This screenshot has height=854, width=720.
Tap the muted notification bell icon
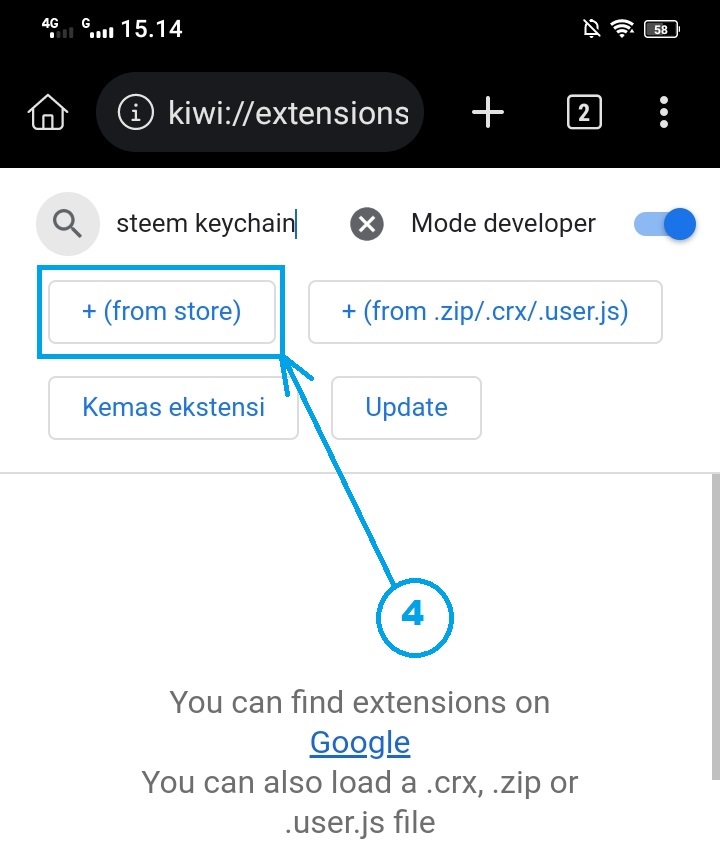[591, 29]
